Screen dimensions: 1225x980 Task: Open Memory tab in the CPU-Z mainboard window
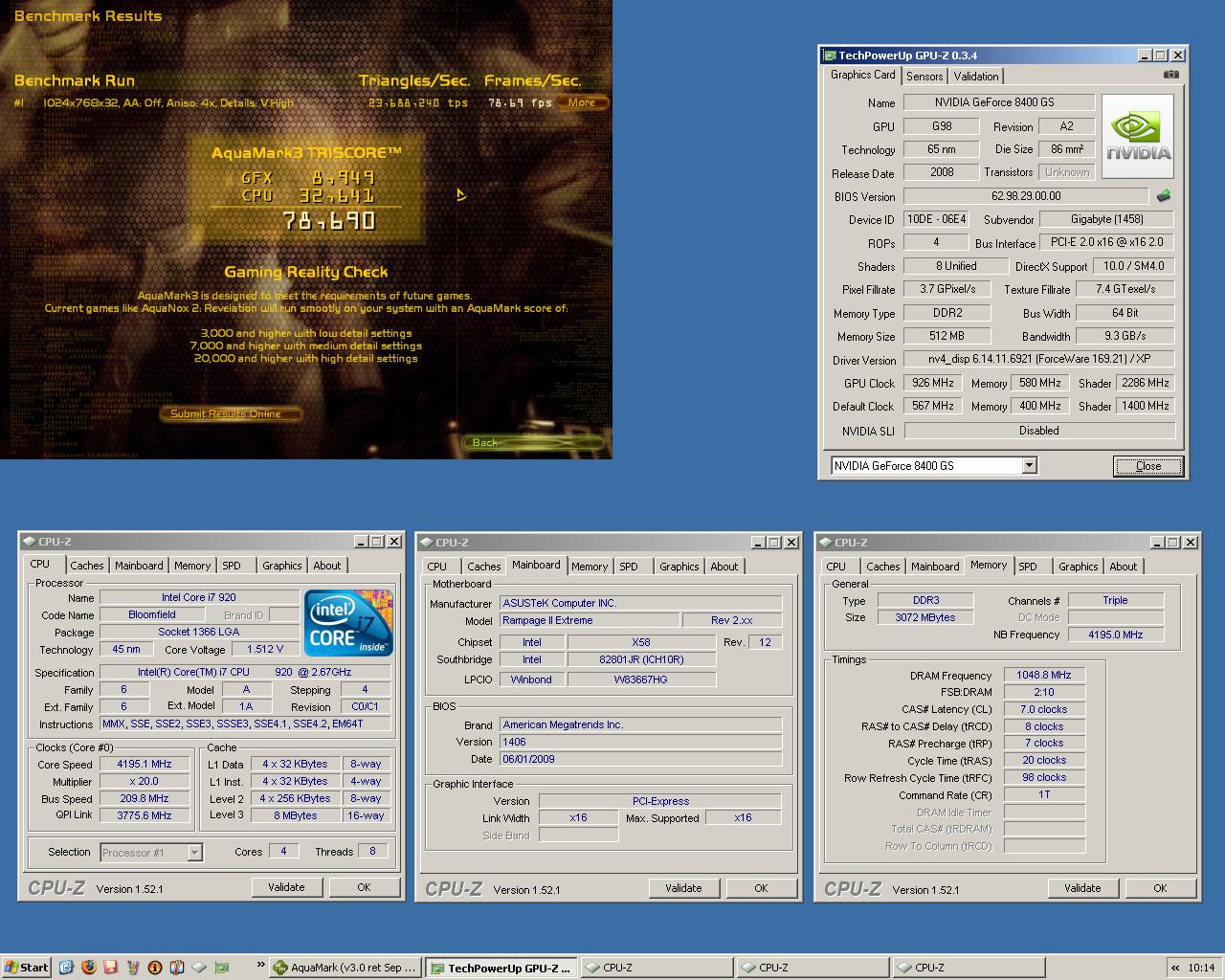[590, 567]
